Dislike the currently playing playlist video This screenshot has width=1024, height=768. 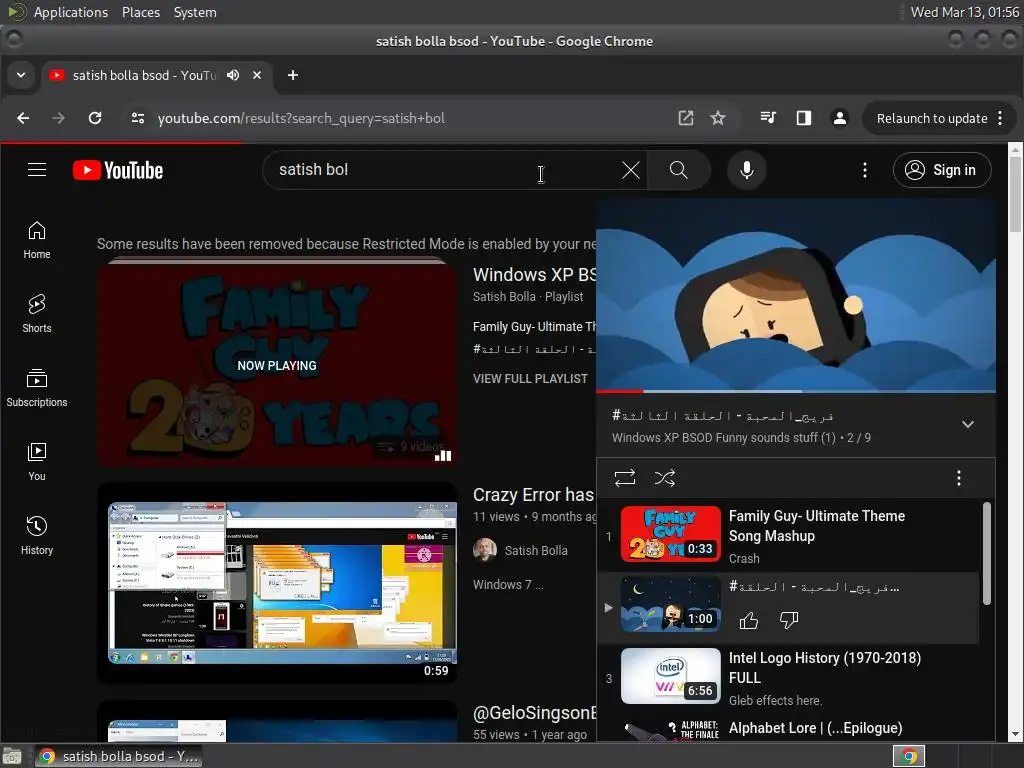coord(789,620)
